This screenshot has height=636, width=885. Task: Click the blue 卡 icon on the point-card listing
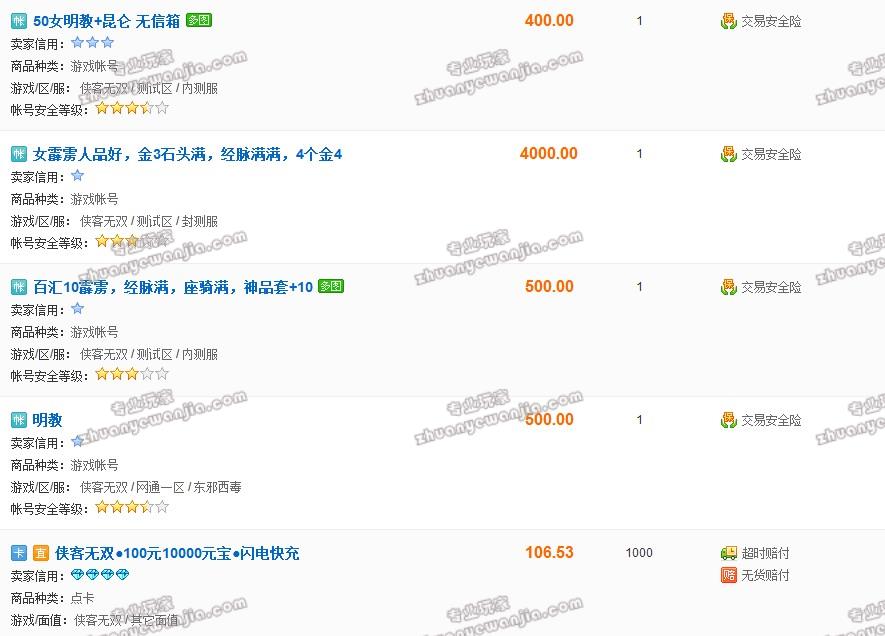tap(19, 553)
